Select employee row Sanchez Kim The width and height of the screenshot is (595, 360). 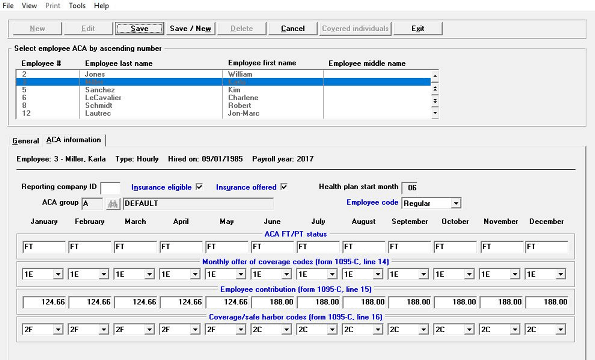point(223,90)
